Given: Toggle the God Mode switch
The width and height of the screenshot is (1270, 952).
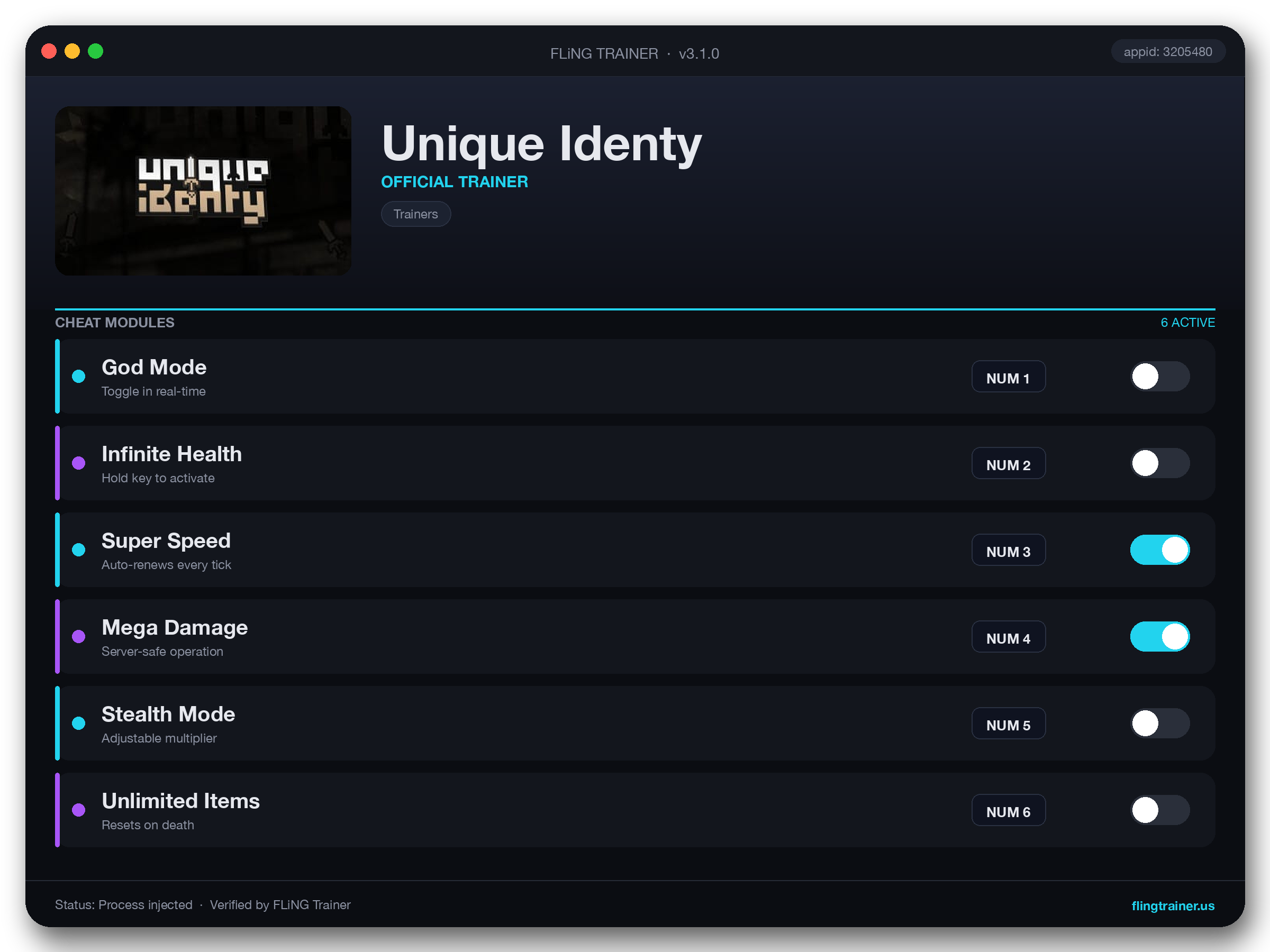Looking at the screenshot, I should [1160, 377].
